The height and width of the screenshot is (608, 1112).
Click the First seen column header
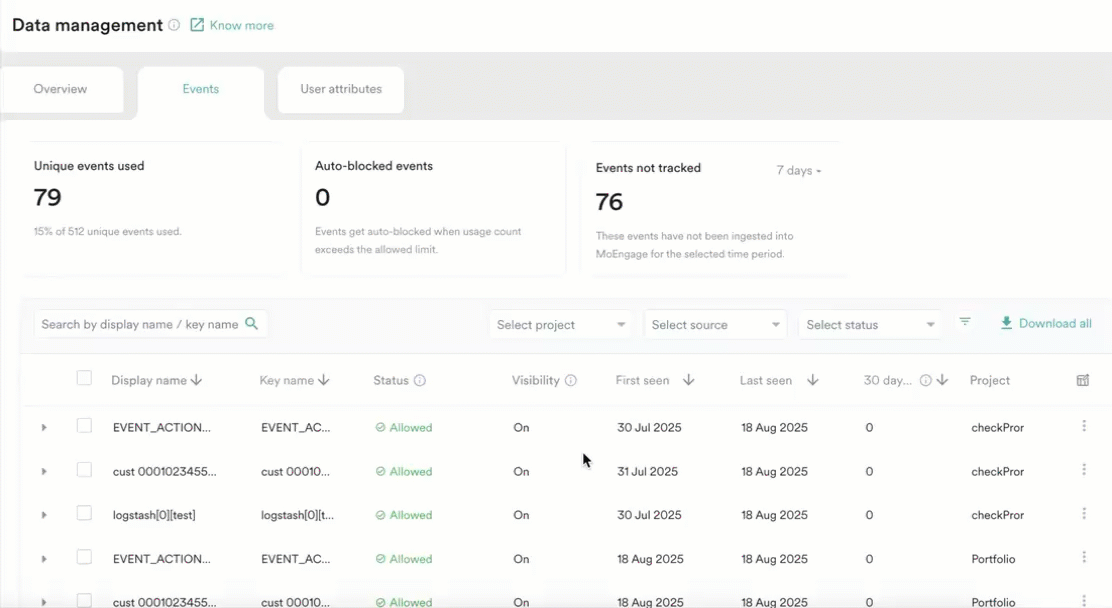tap(643, 380)
